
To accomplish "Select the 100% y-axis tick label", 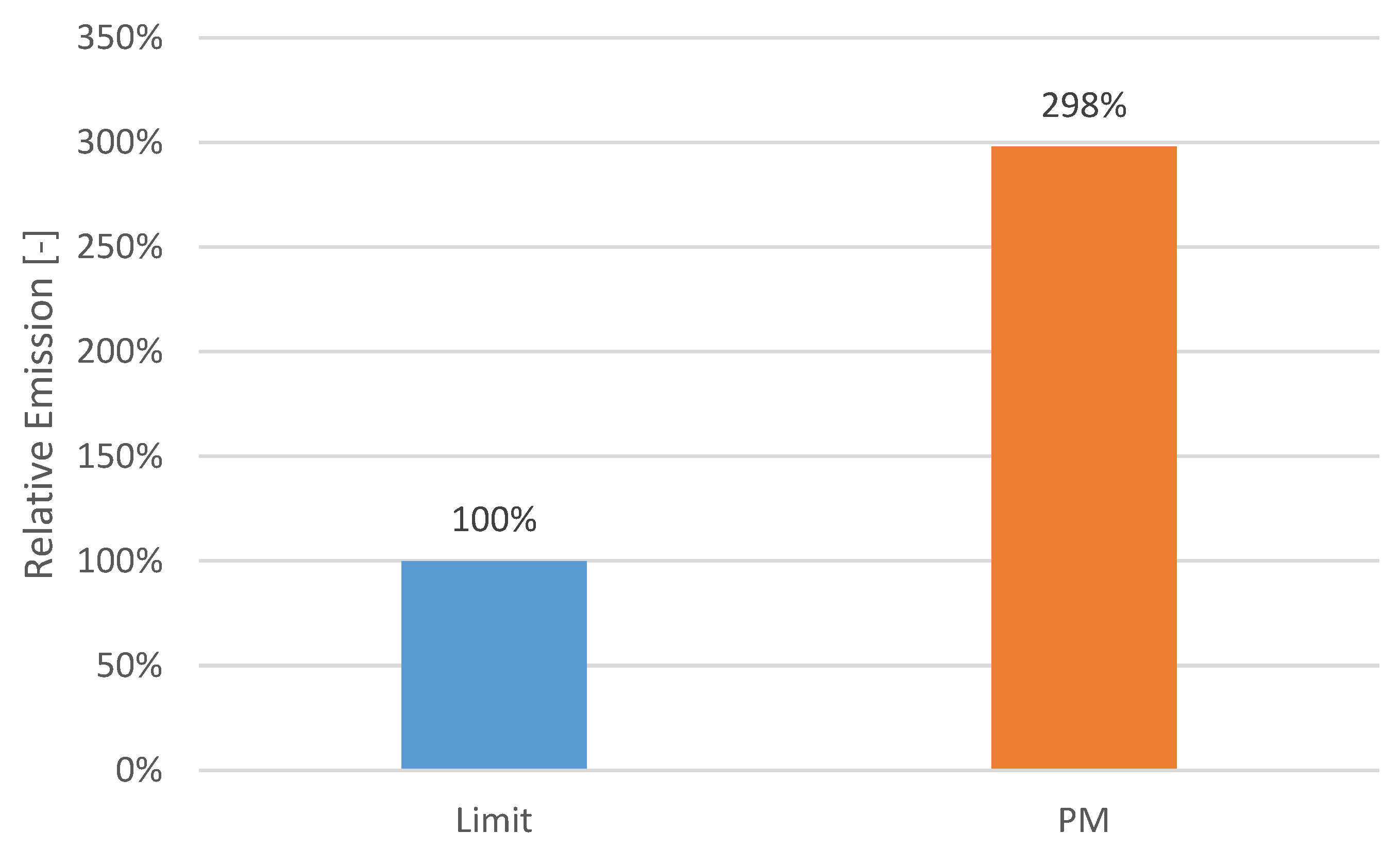I will (x=120, y=562).
